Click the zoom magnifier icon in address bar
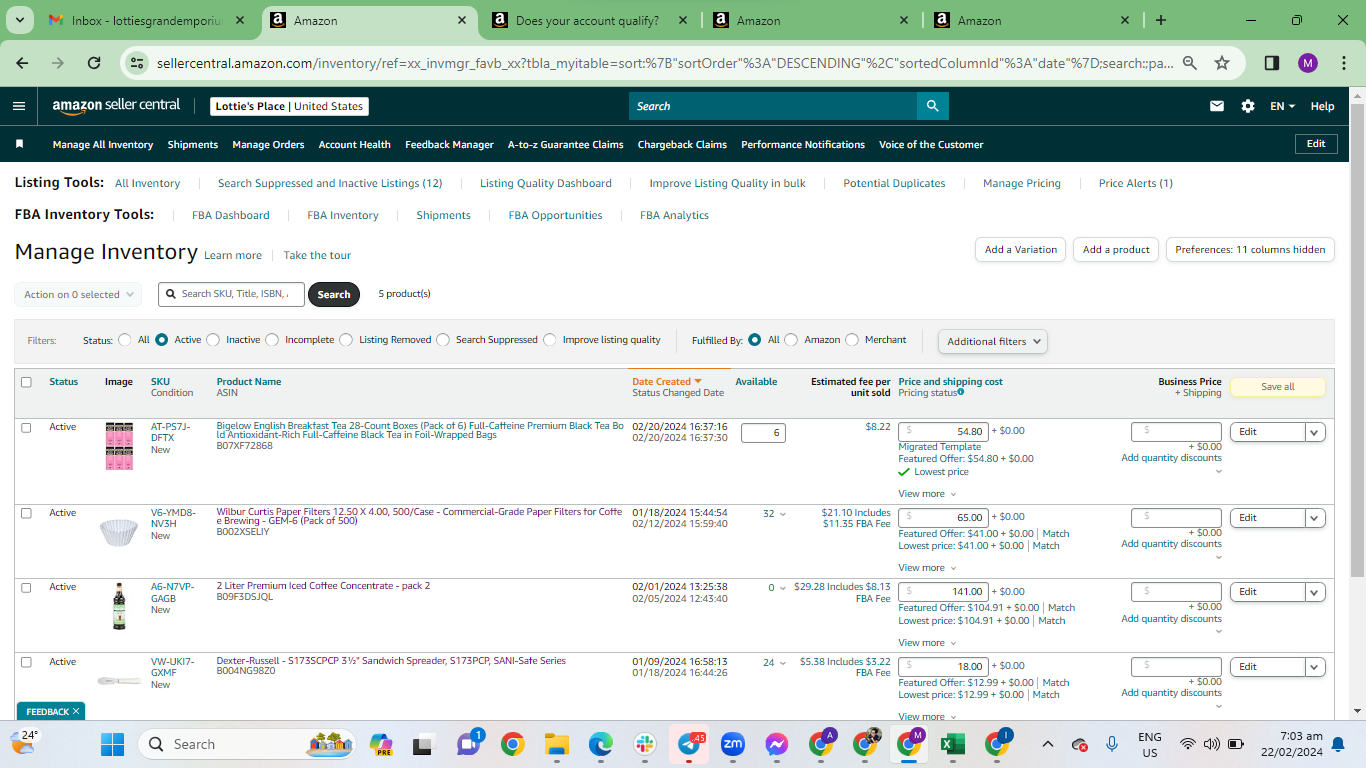Screen dimensions: 1366x768 tap(1190, 63)
